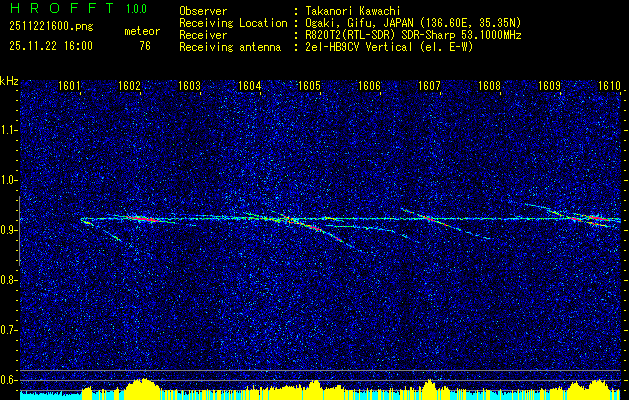
Task: Click the Receiving Location label
Action: coord(233,23)
